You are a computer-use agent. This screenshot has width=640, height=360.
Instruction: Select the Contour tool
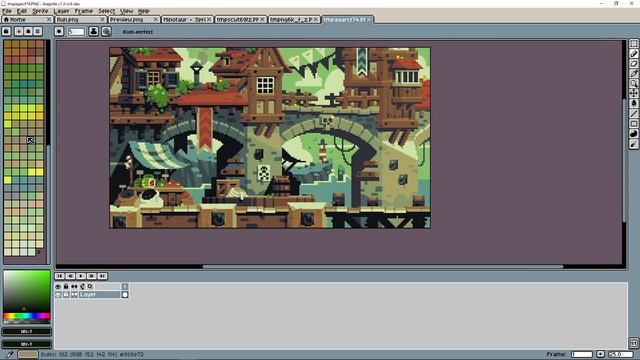point(633,134)
